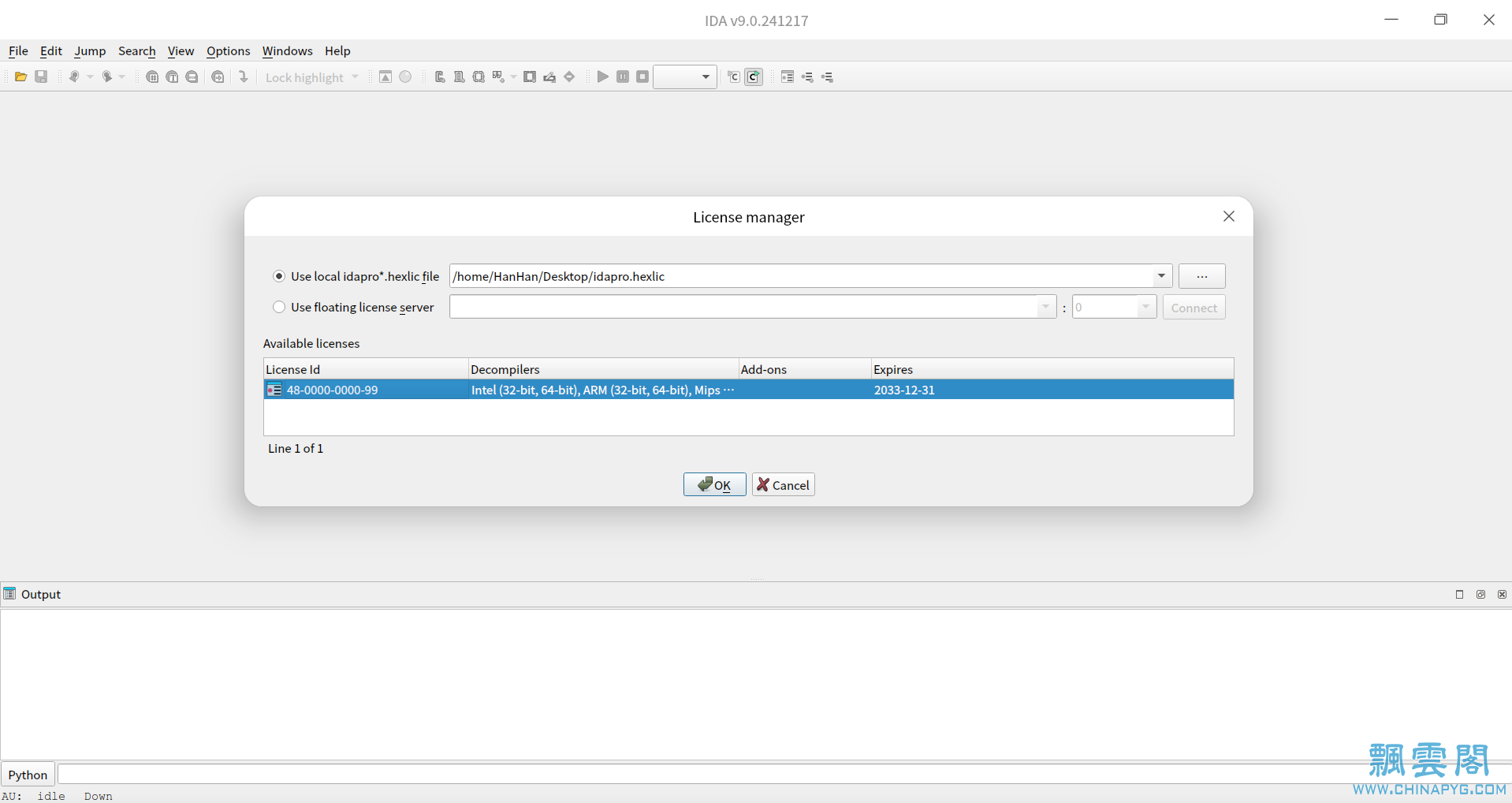Click the second document columns toolbar icon
1512x803 pixels.
[x=459, y=77]
